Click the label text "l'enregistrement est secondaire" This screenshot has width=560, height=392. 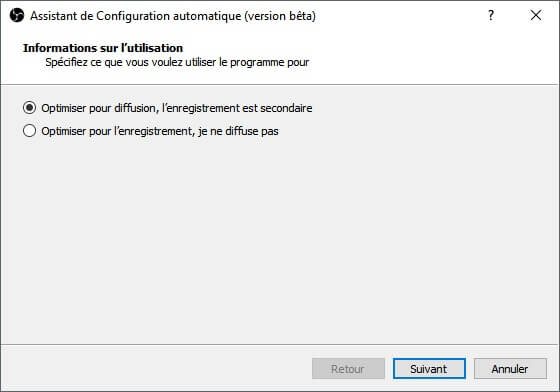pyautogui.click(x=237, y=108)
